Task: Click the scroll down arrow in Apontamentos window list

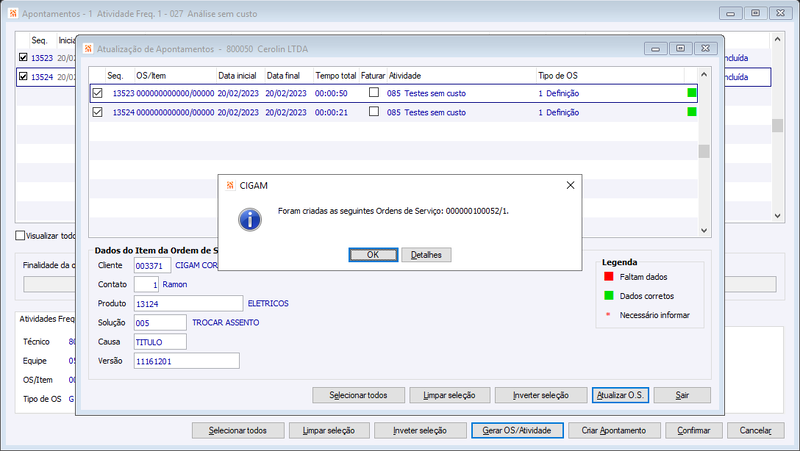Action: [x=777, y=216]
